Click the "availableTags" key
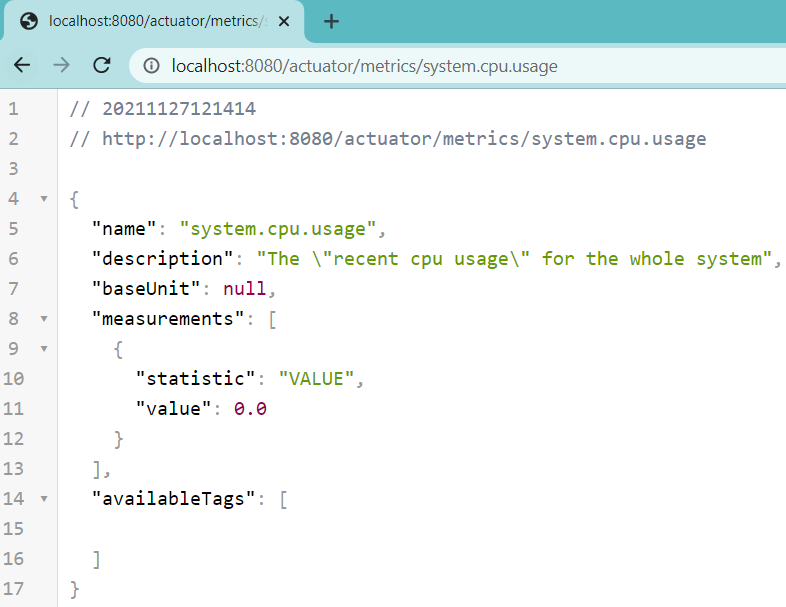Image resolution: width=786 pixels, height=607 pixels. tap(173, 499)
